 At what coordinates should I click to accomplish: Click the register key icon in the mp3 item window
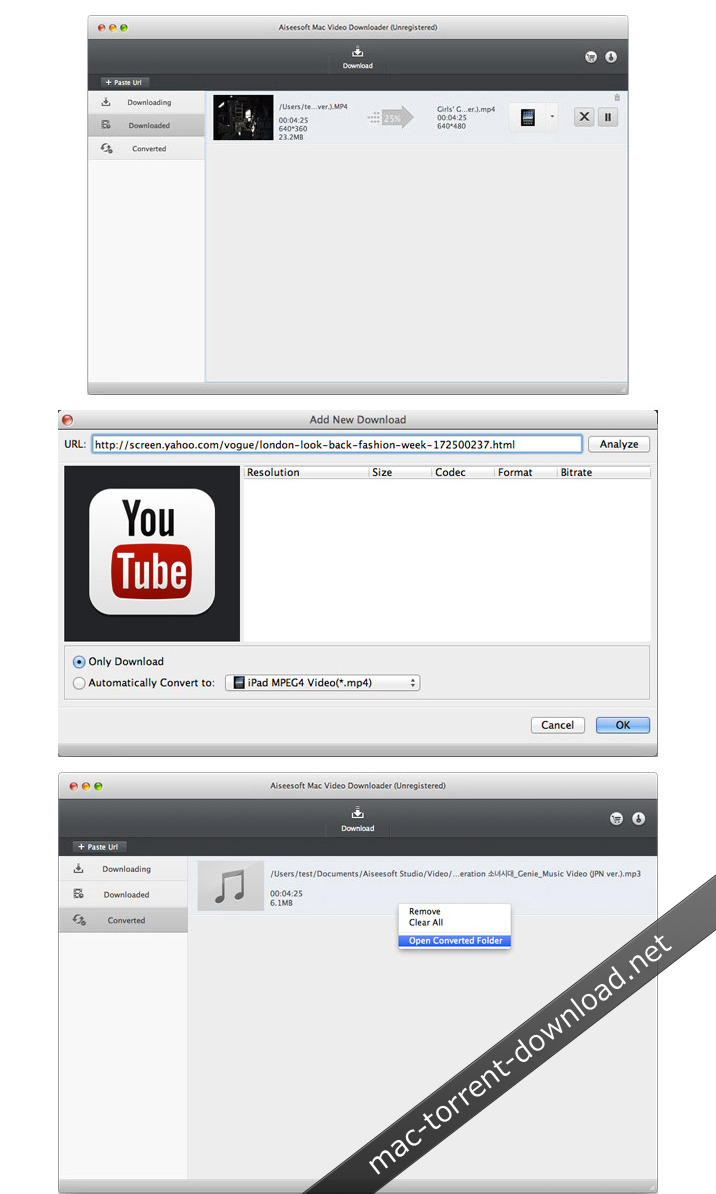pos(638,819)
